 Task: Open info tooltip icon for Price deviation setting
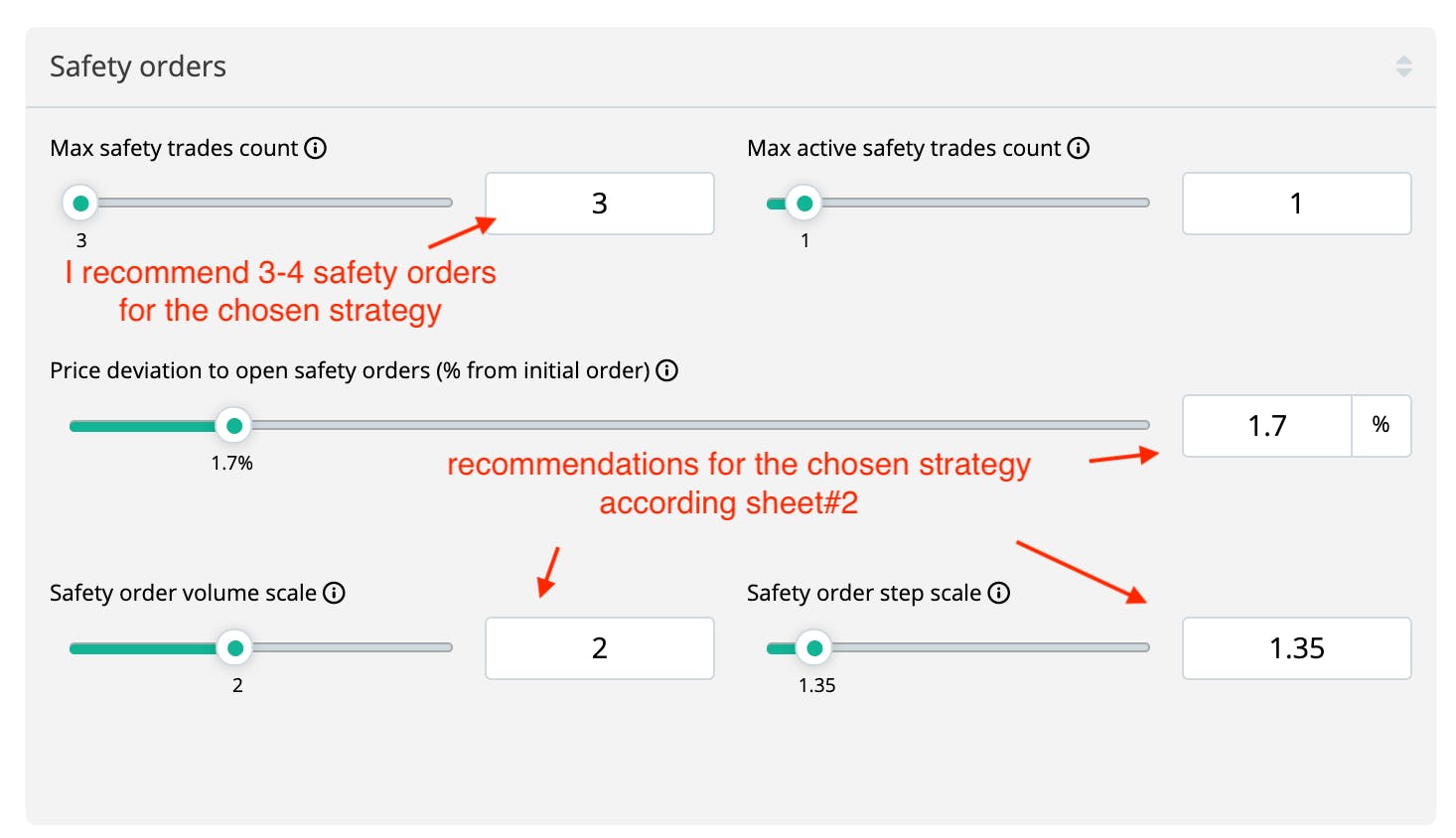(x=667, y=370)
